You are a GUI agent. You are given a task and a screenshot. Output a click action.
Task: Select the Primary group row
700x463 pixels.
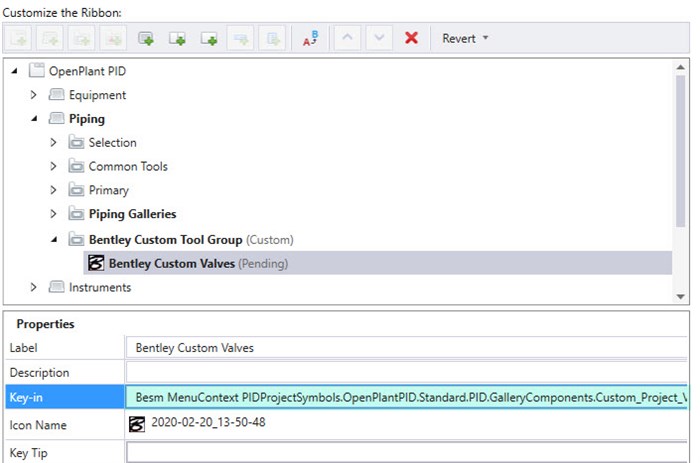[108, 190]
